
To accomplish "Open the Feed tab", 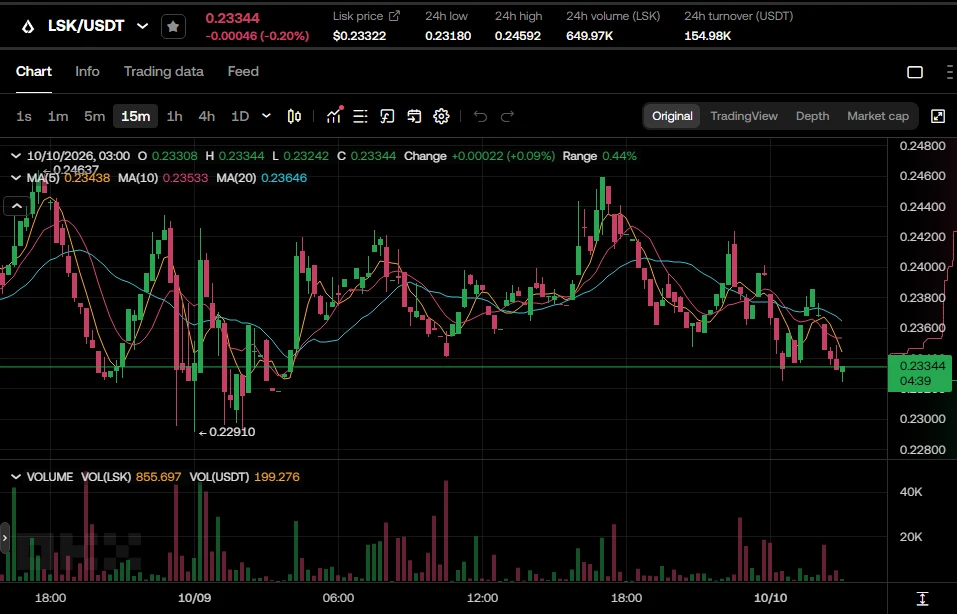I will 243,71.
